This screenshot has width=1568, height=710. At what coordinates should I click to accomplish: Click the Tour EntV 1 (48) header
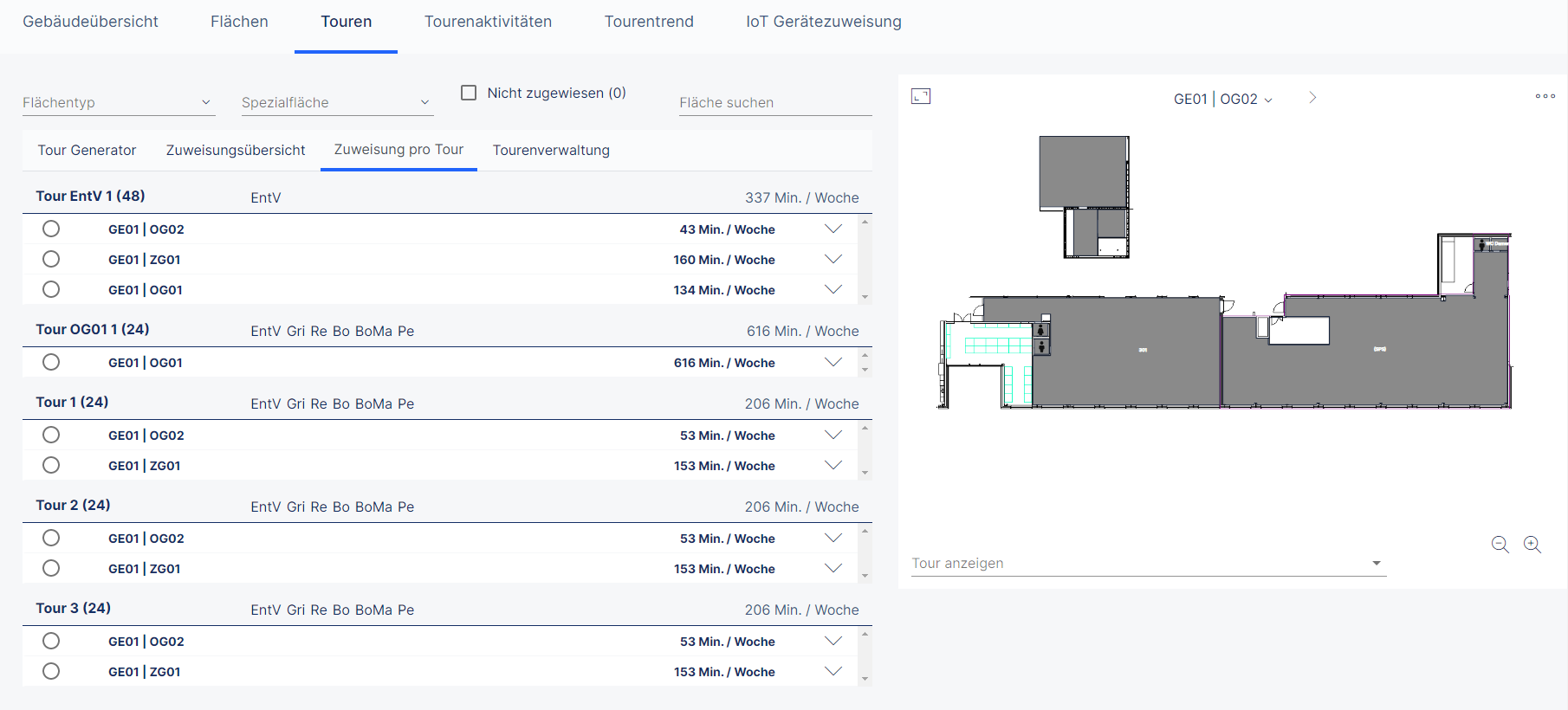pyautogui.click(x=90, y=197)
